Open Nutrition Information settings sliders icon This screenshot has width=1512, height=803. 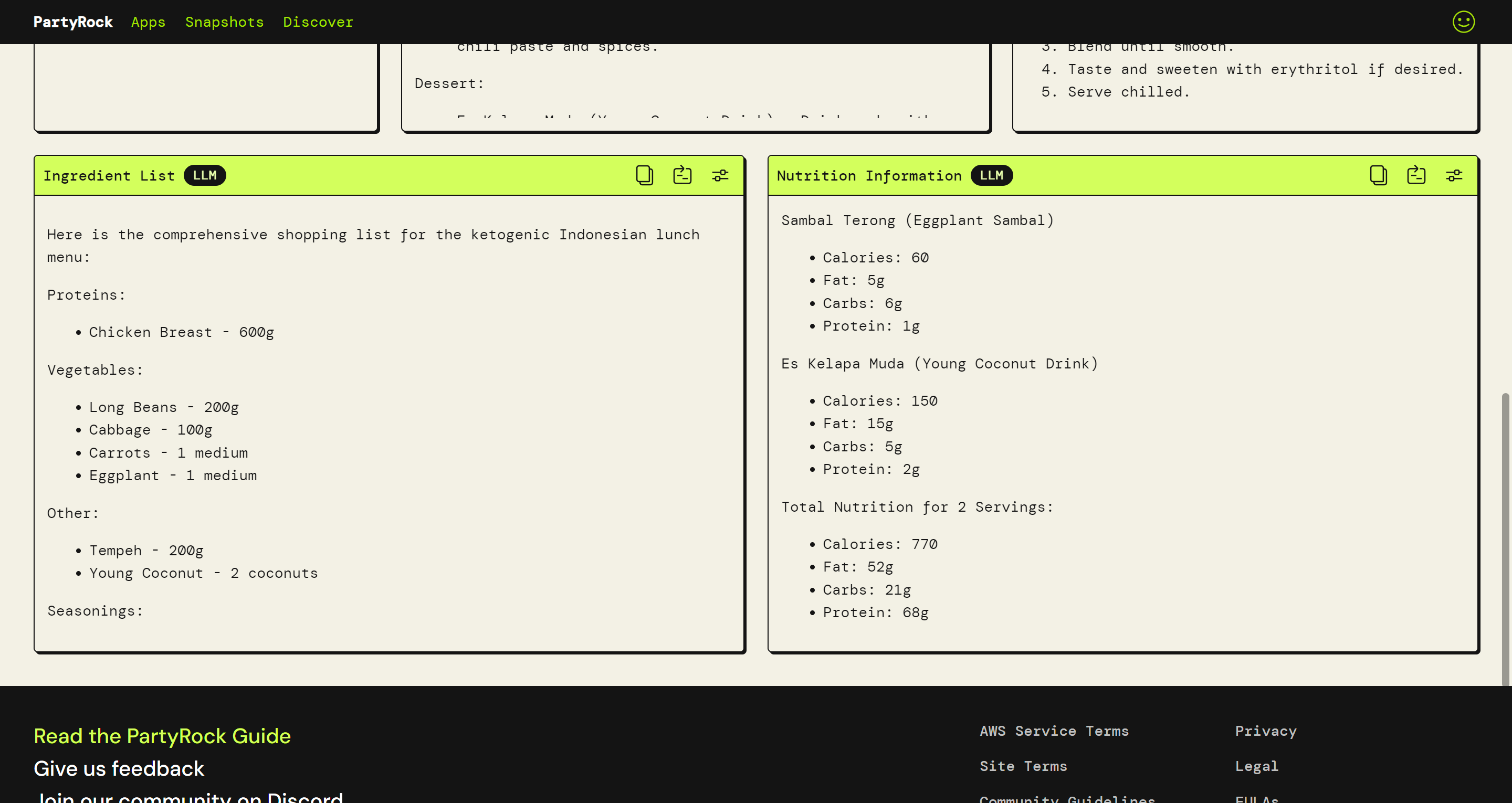coord(1454,175)
